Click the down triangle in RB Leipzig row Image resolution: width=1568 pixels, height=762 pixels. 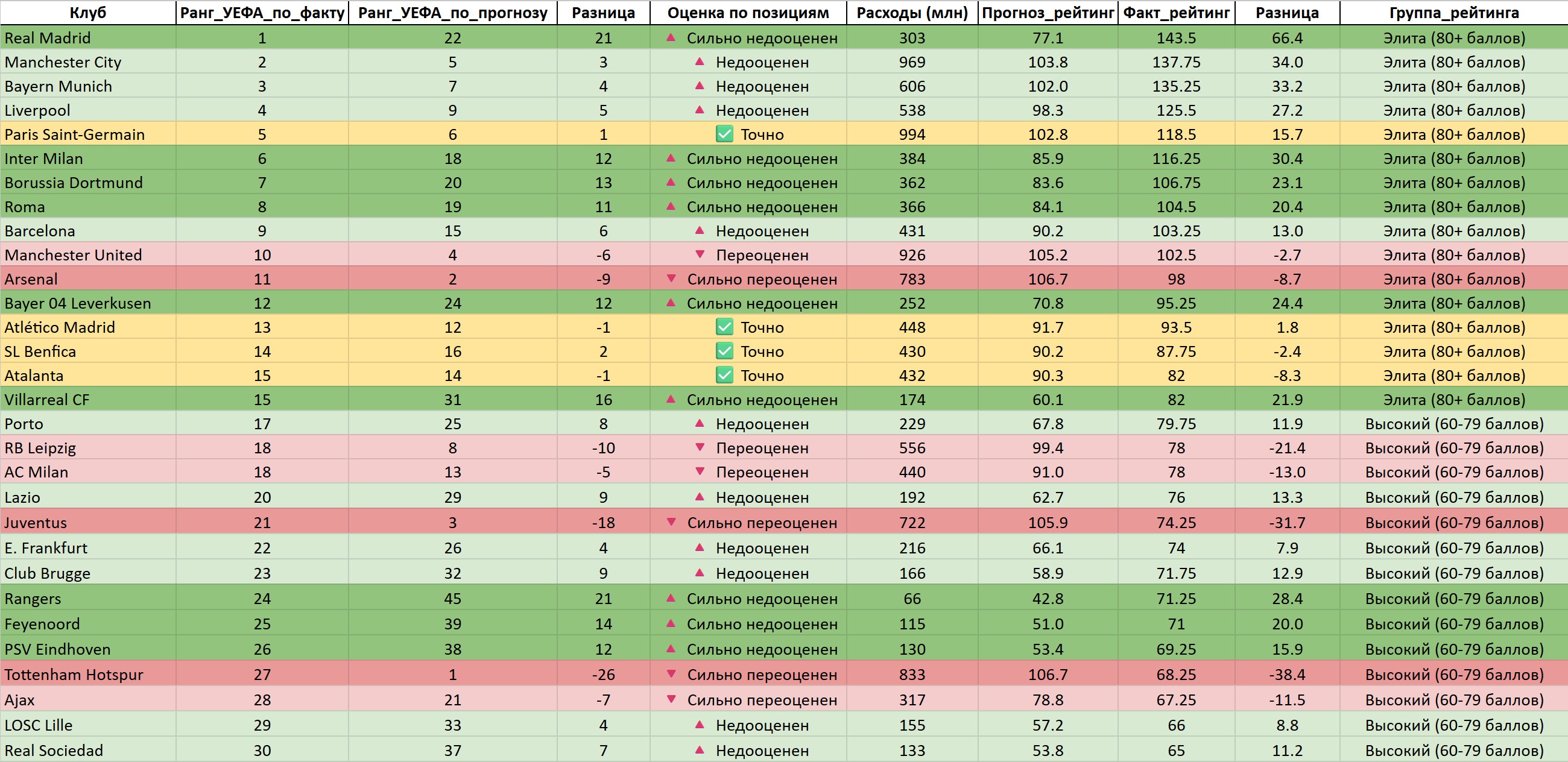700,448
